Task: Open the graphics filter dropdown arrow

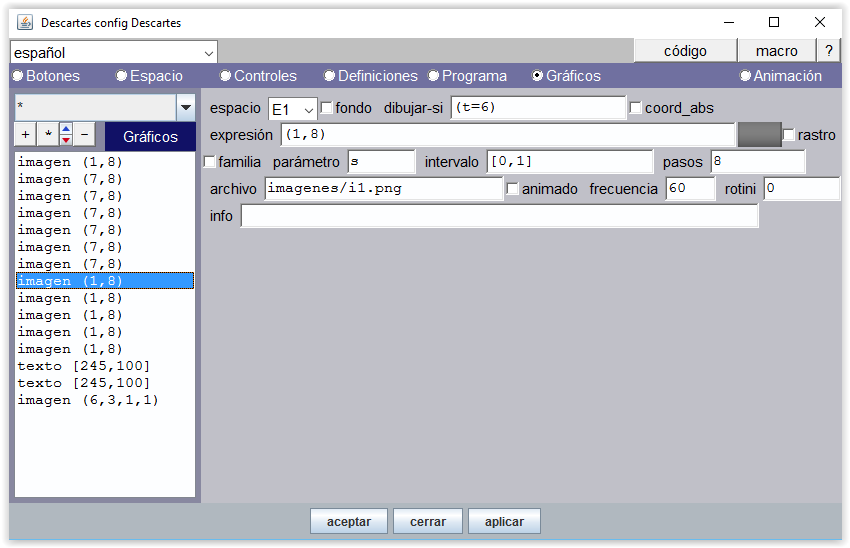Action: 185,107
